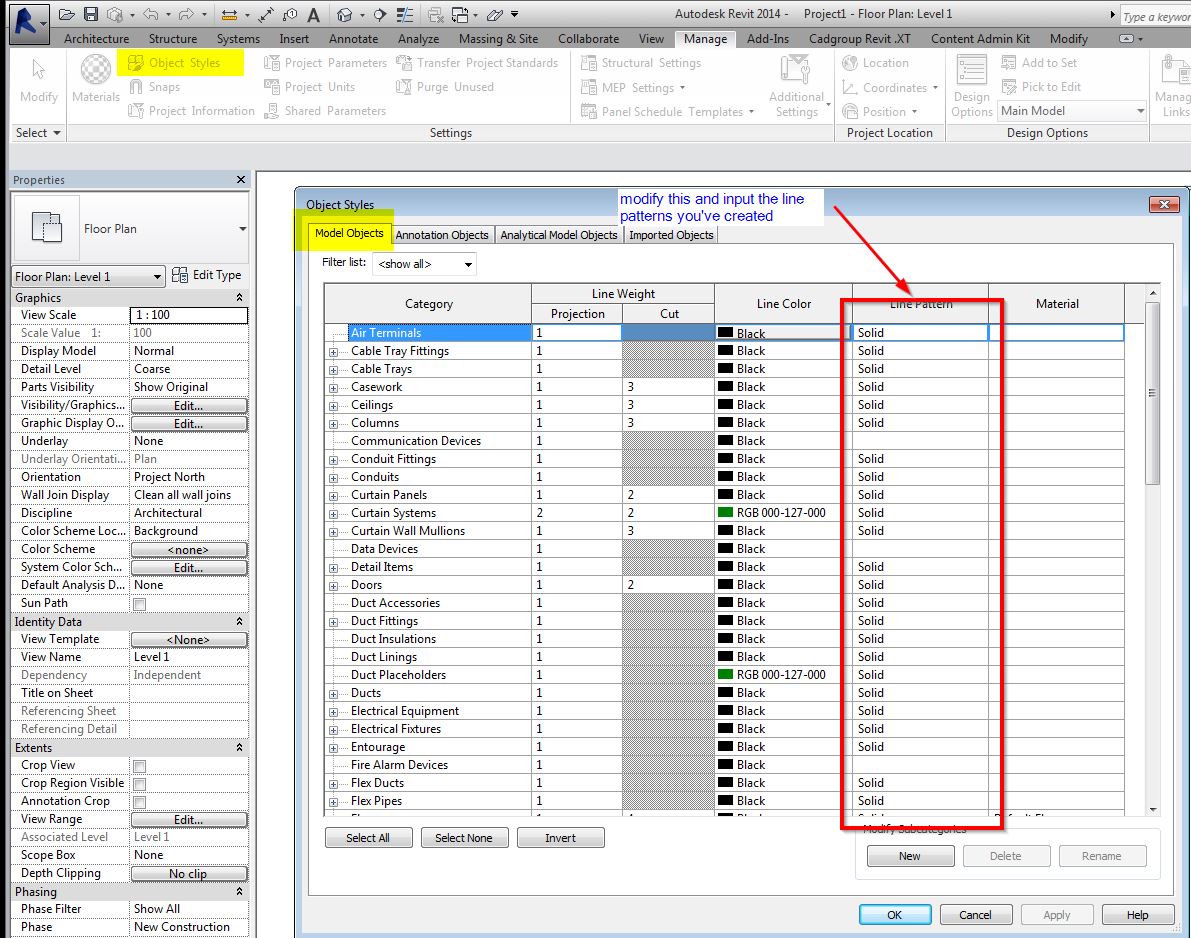Click the Object Styles table scrollbar

[x=1152, y=393]
